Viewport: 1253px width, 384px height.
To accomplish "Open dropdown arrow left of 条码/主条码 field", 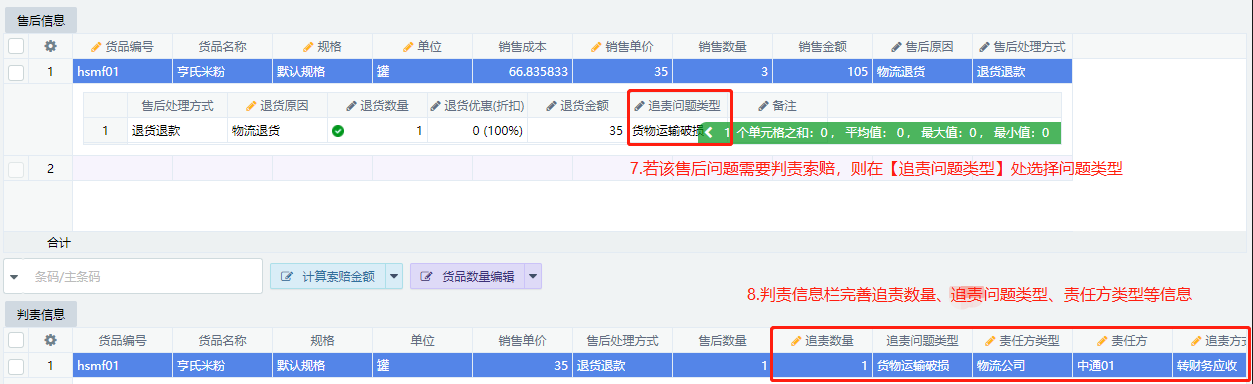I will coord(15,276).
